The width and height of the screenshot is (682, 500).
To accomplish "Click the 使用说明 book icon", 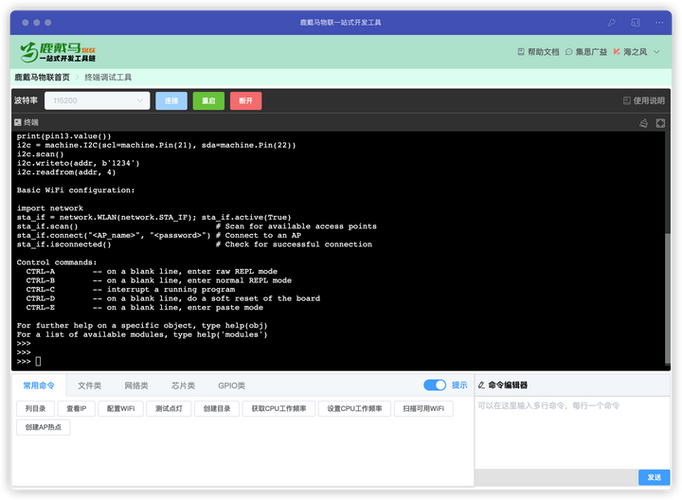I will point(627,100).
